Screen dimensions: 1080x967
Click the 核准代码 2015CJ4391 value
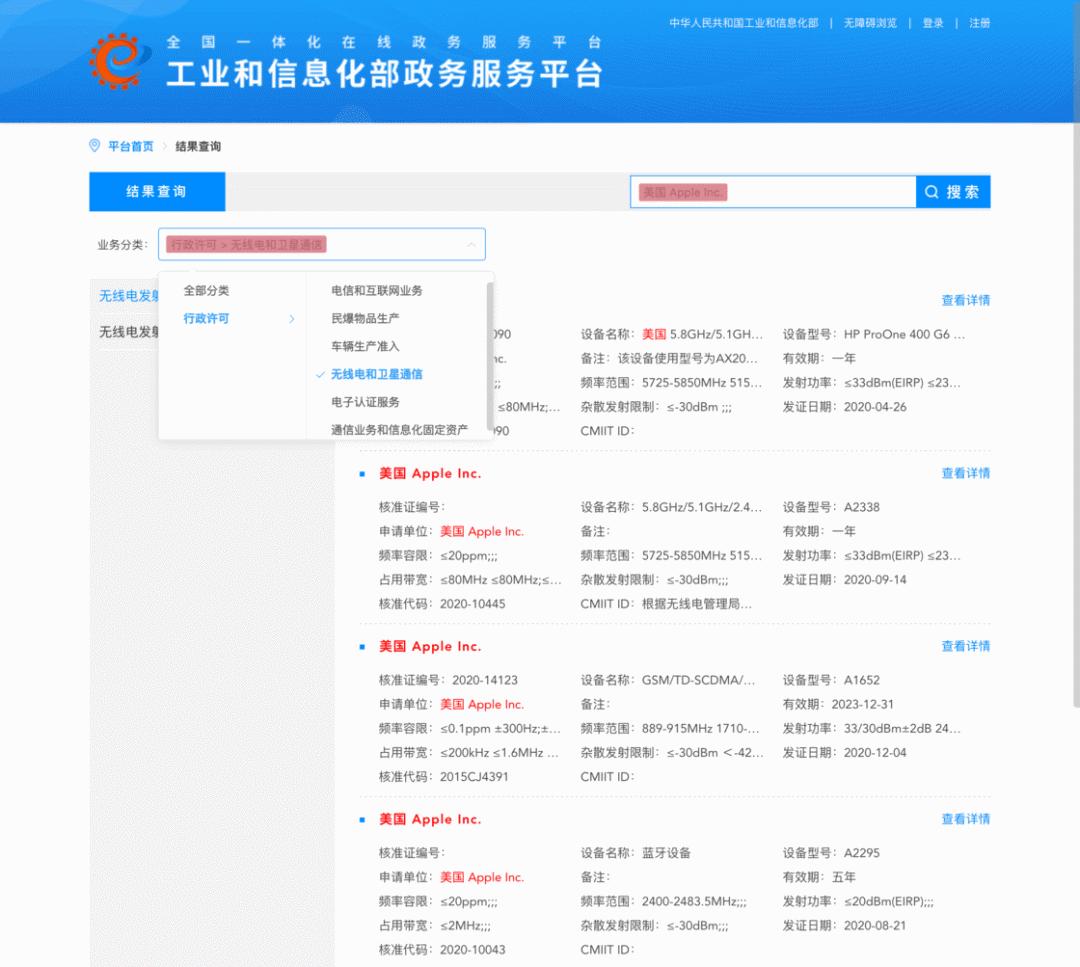(474, 777)
